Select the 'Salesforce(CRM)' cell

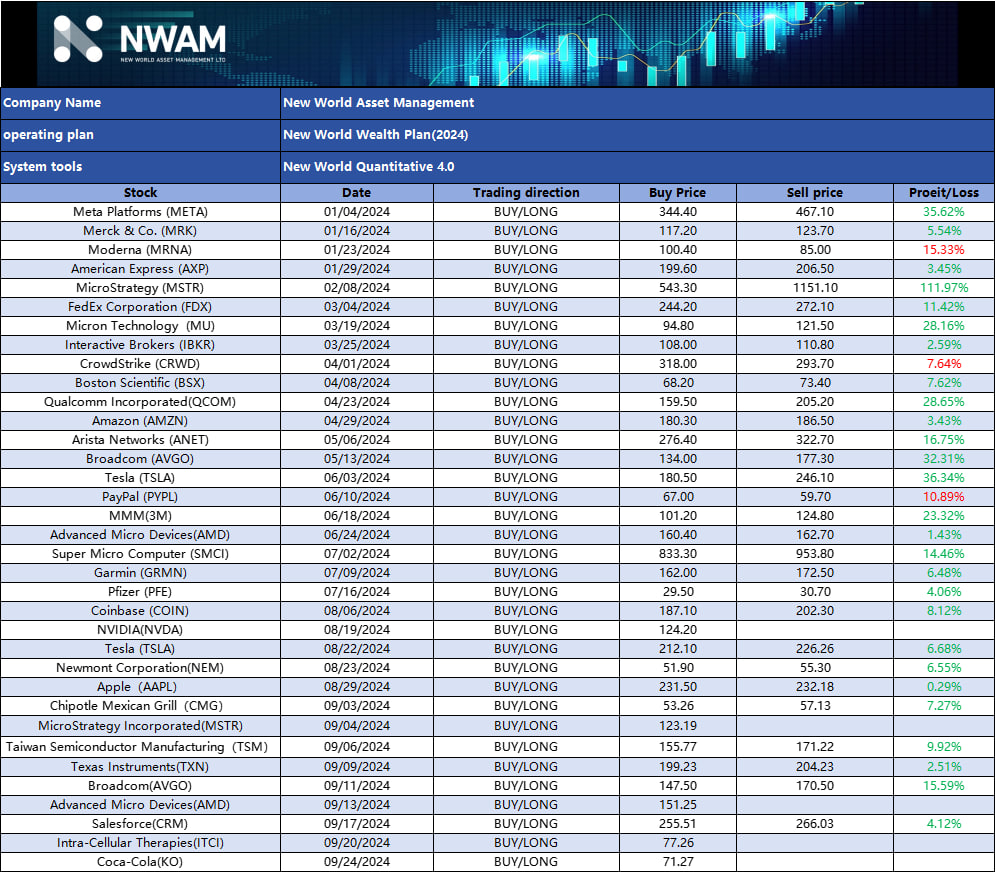[140, 824]
